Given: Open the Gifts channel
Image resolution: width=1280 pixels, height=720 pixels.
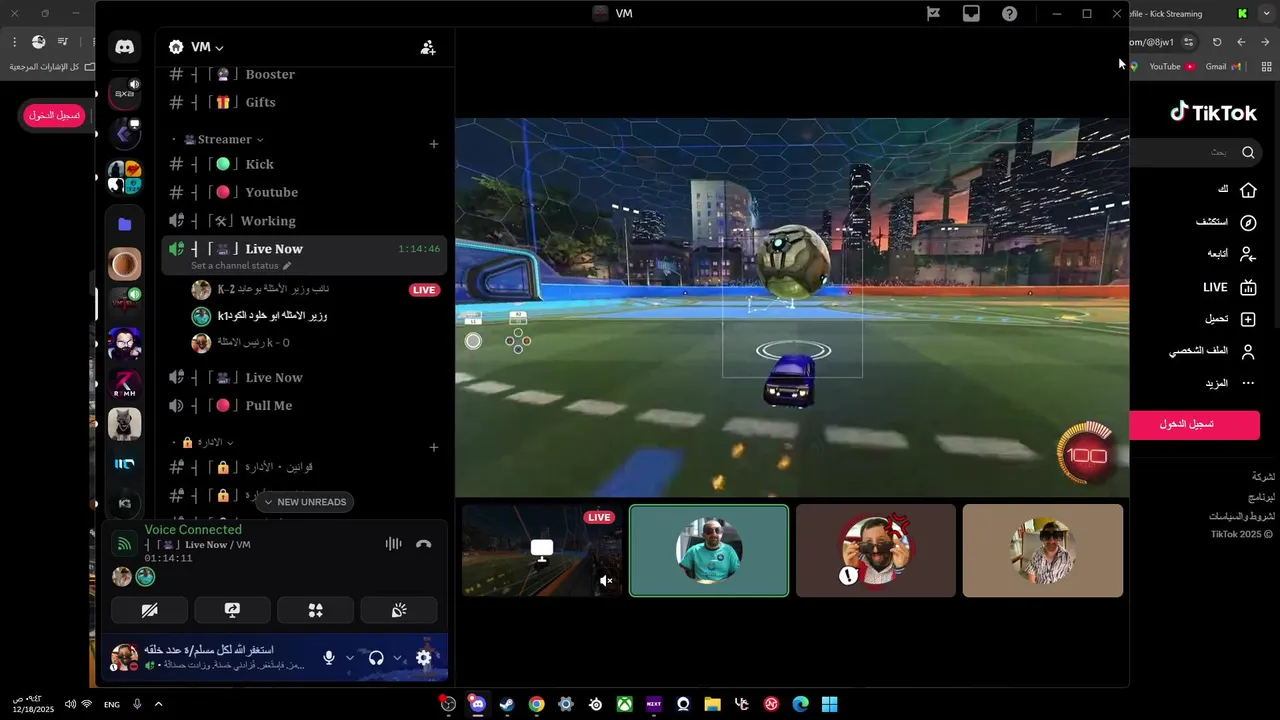Looking at the screenshot, I should (x=304, y=102).
